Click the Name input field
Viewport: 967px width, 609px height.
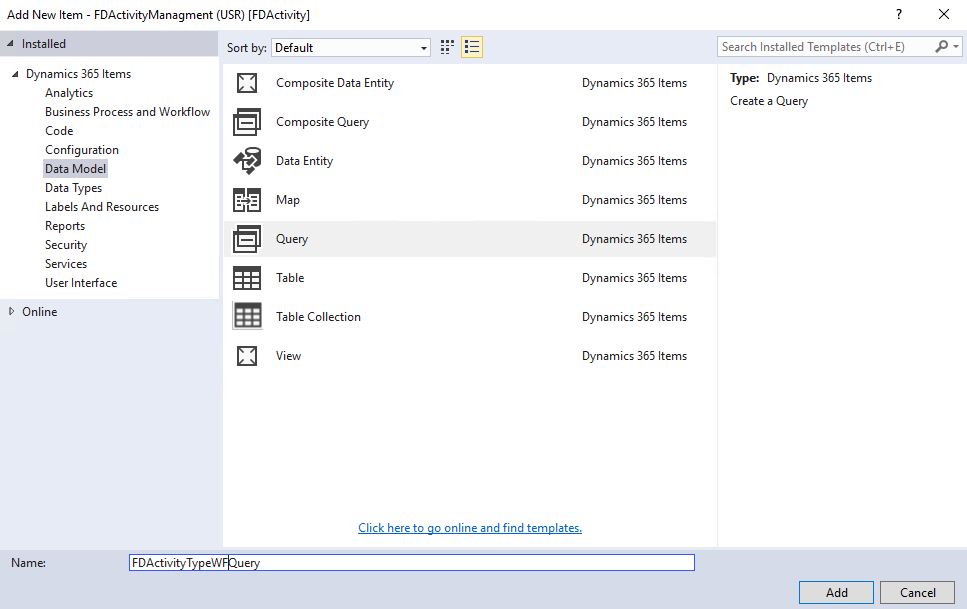click(x=412, y=563)
